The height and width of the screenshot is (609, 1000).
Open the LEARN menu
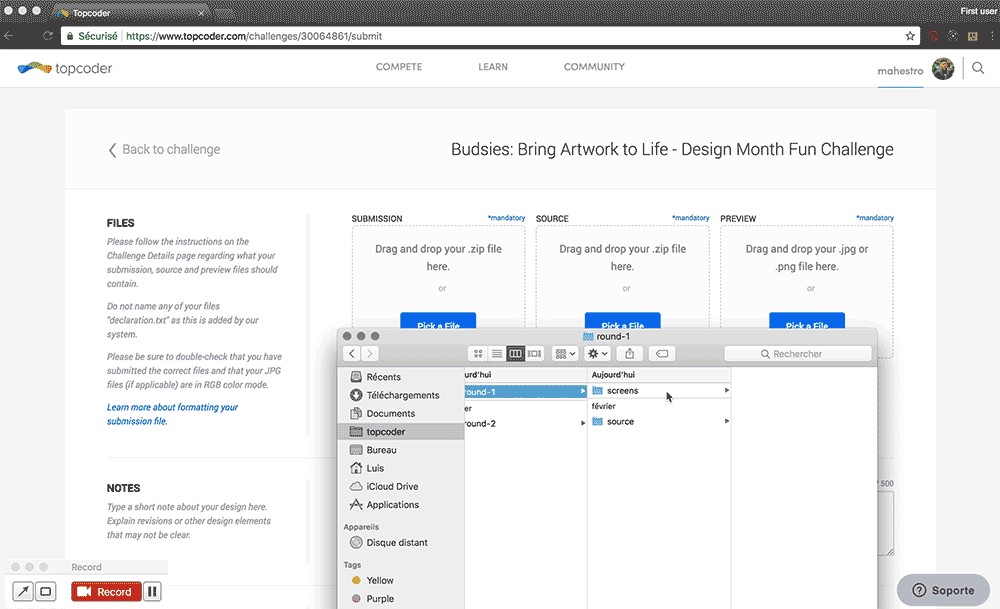(493, 67)
